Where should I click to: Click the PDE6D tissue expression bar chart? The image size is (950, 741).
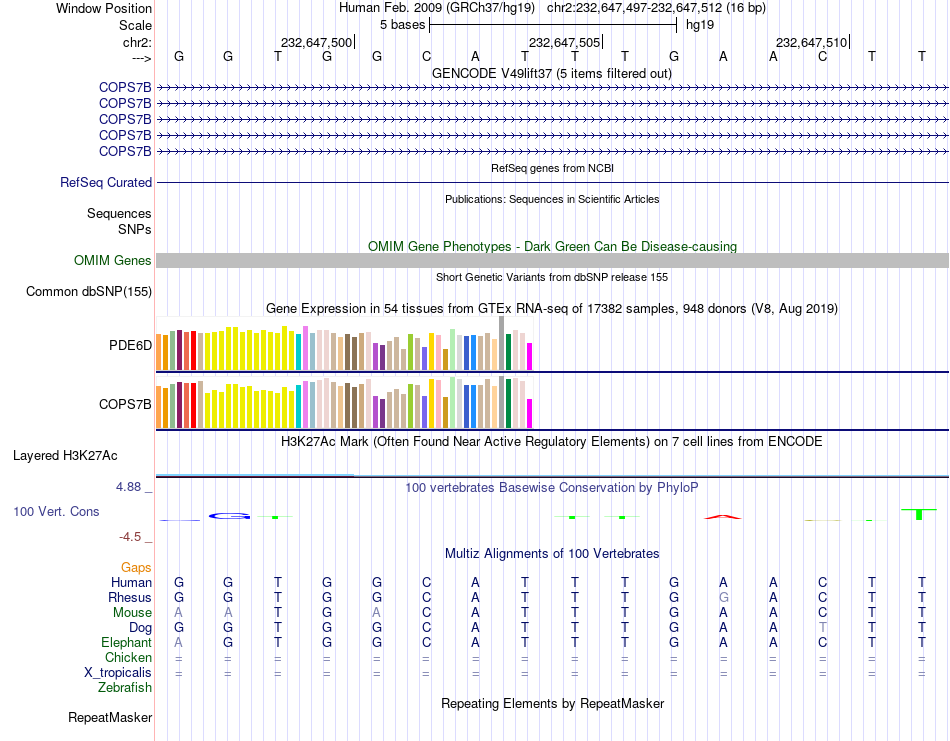pyautogui.click(x=344, y=343)
